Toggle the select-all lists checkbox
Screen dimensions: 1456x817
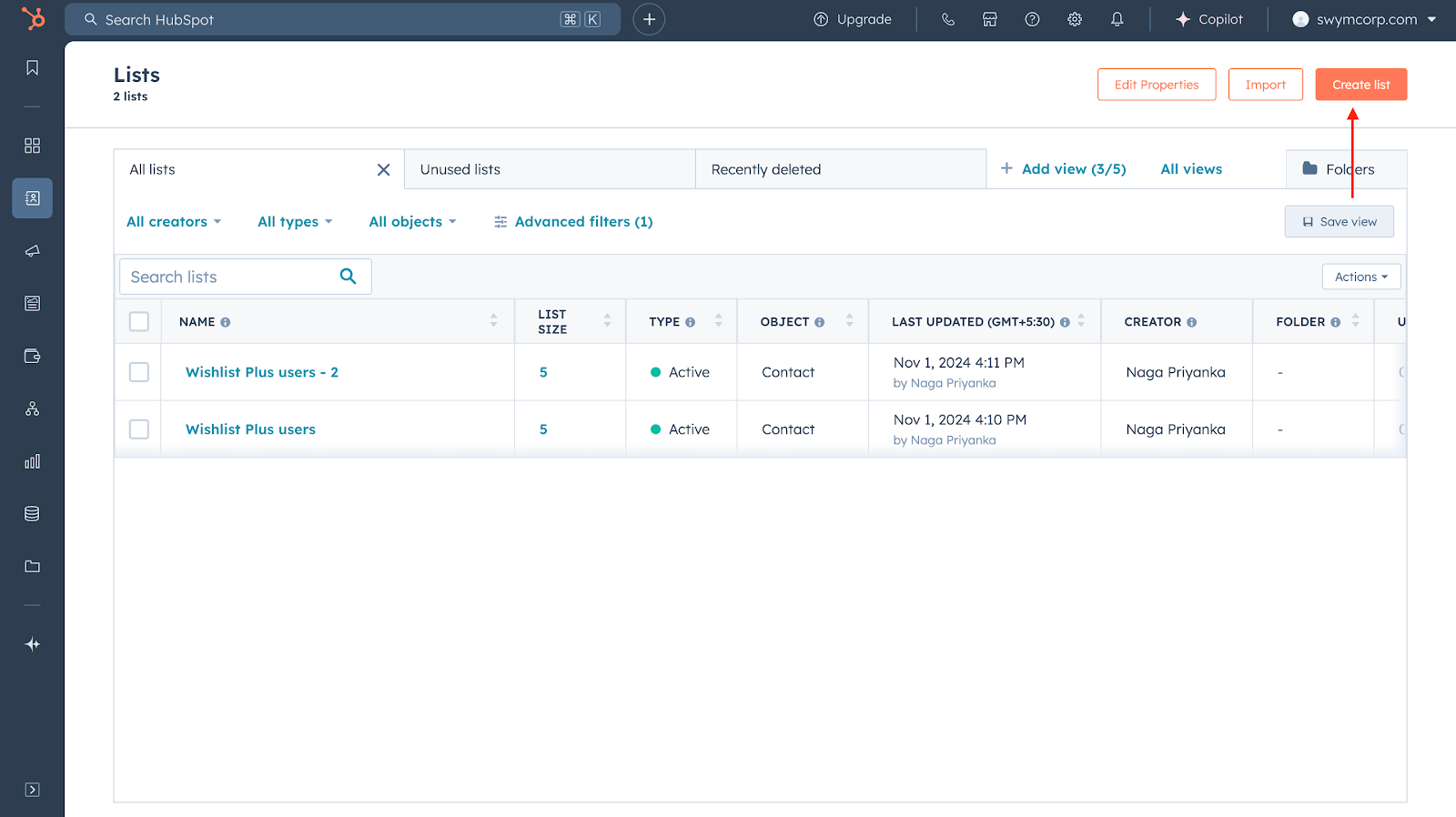(139, 321)
